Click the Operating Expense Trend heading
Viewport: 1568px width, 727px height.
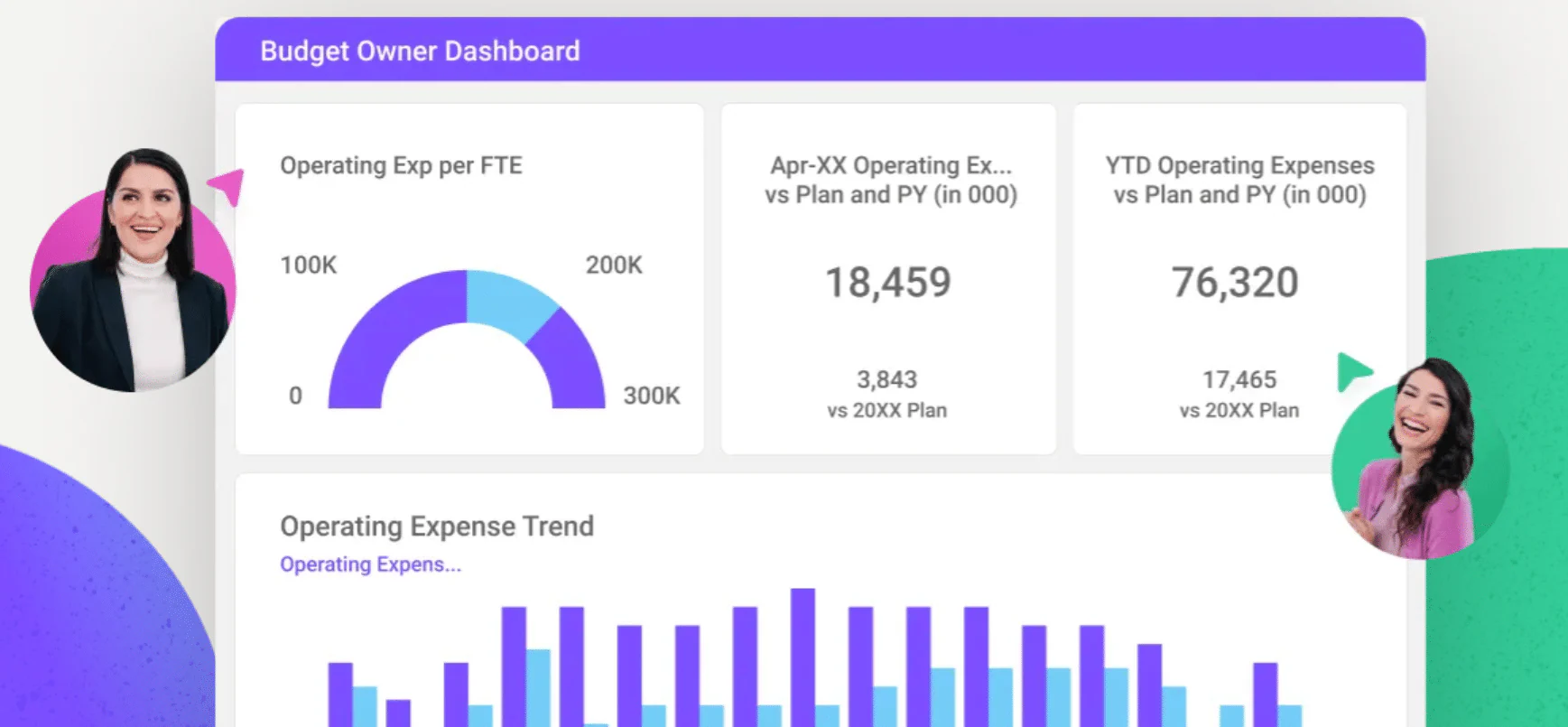point(437,526)
